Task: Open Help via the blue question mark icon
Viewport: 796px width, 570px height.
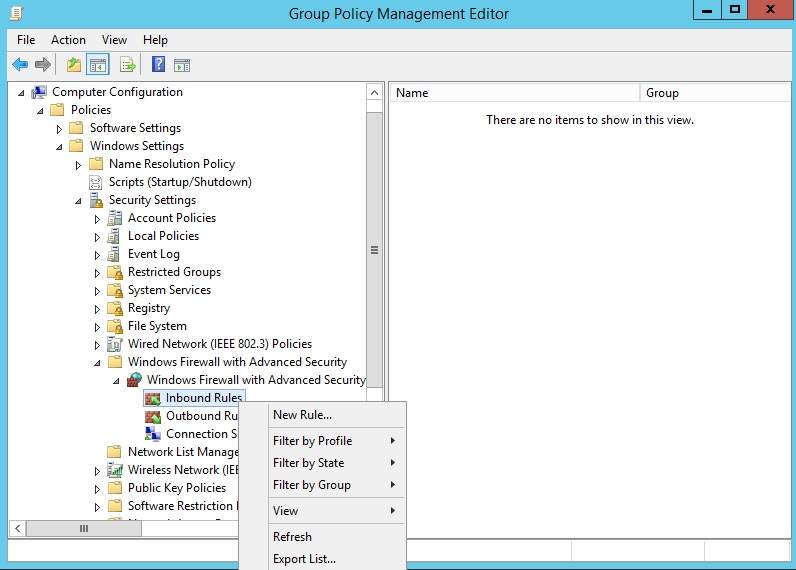Action: coord(158,65)
